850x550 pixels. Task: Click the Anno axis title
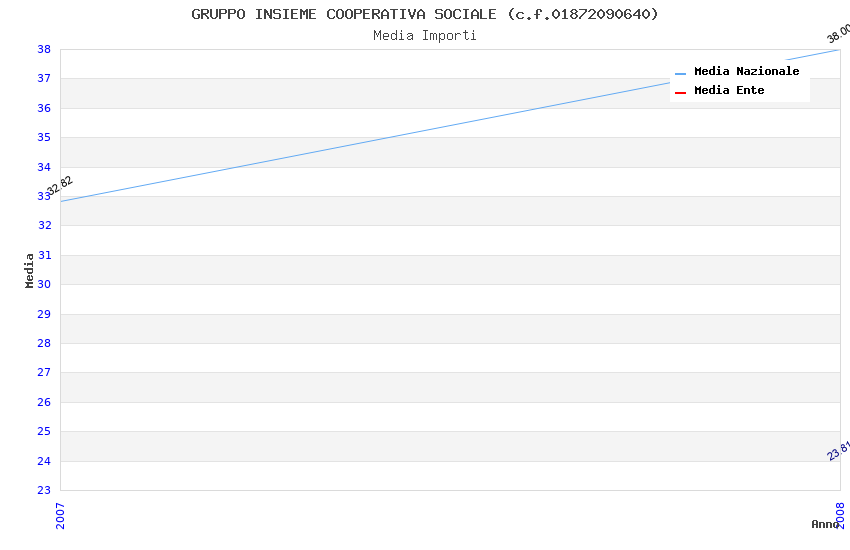click(x=825, y=524)
